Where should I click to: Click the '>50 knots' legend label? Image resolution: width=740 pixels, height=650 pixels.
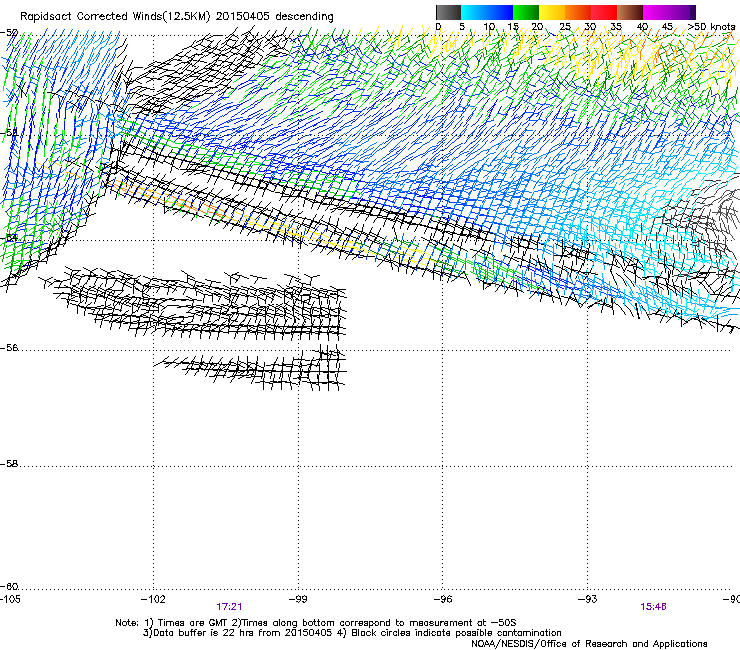tap(711, 27)
